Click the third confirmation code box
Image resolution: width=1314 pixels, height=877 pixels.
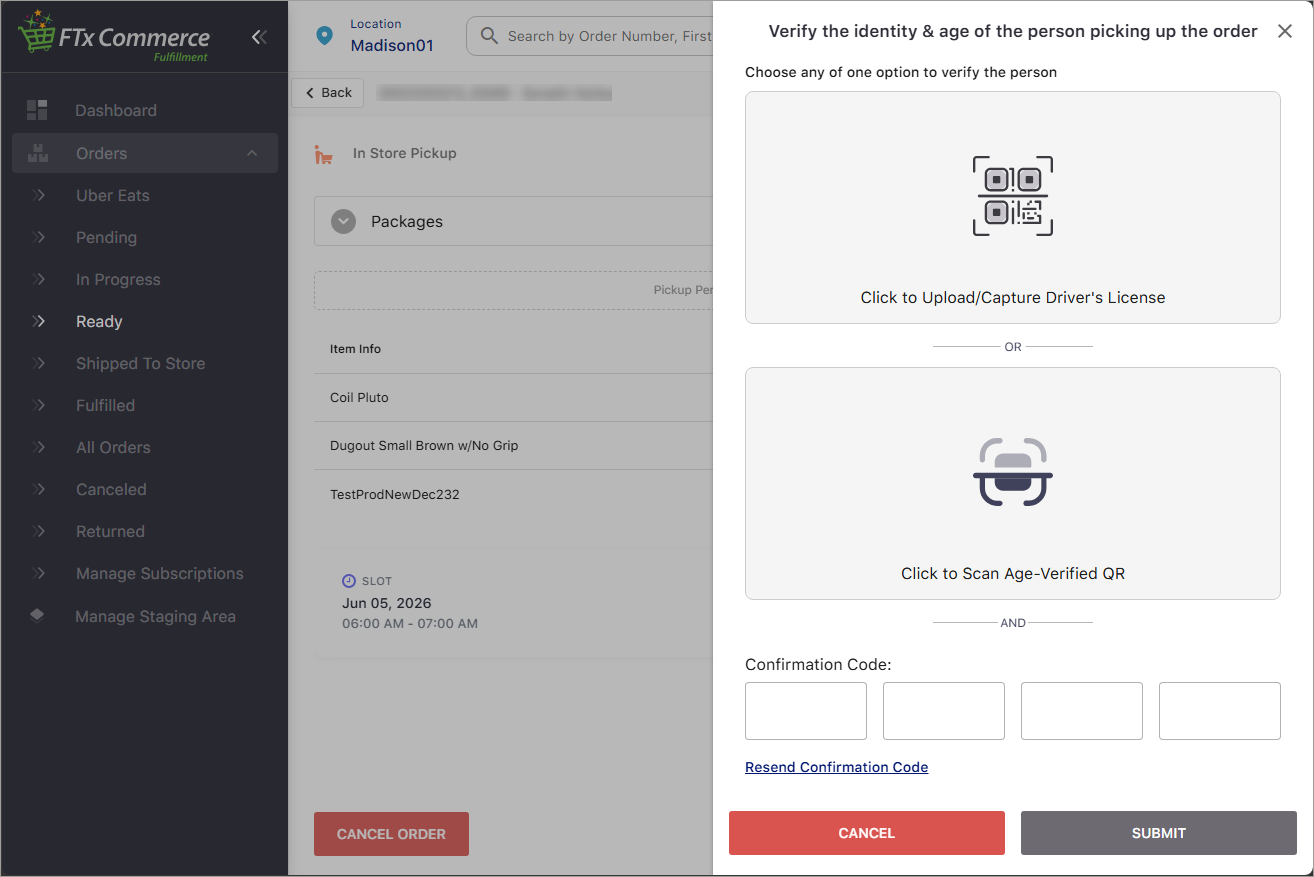[x=1082, y=711]
